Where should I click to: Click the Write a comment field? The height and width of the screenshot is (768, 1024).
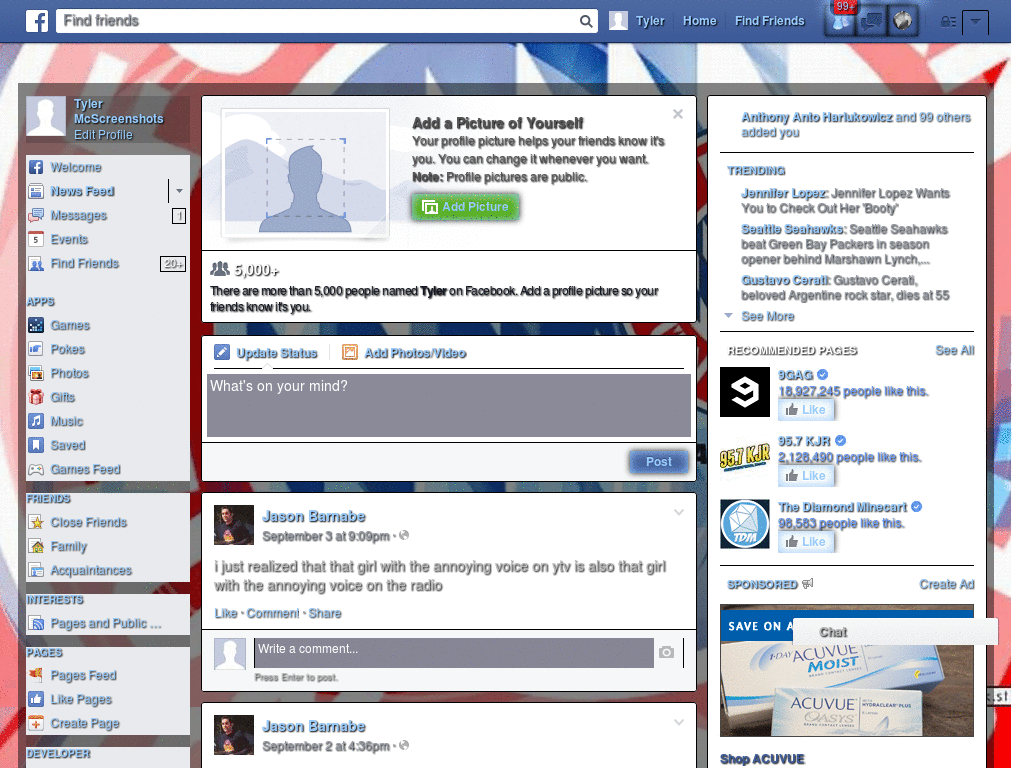(x=454, y=653)
